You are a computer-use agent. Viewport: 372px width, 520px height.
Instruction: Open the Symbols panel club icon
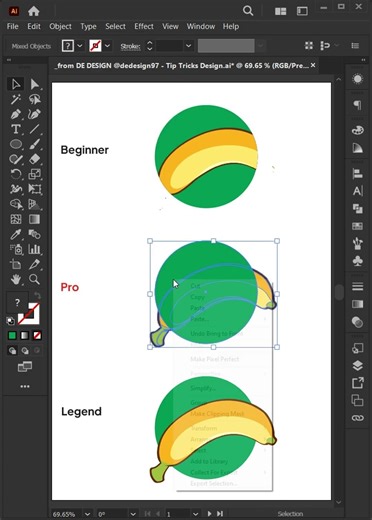[357, 261]
